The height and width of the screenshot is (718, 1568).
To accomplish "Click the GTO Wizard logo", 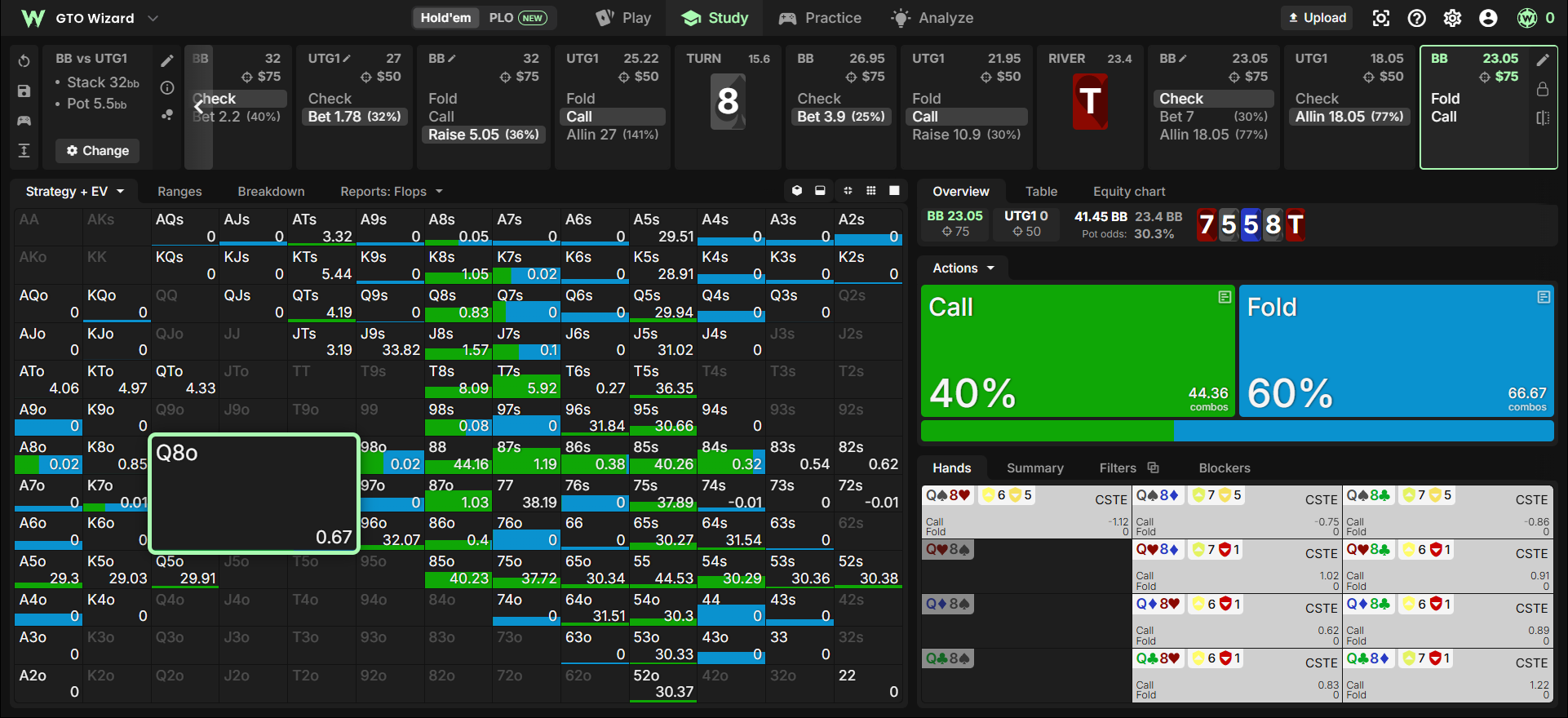I will click(x=33, y=18).
